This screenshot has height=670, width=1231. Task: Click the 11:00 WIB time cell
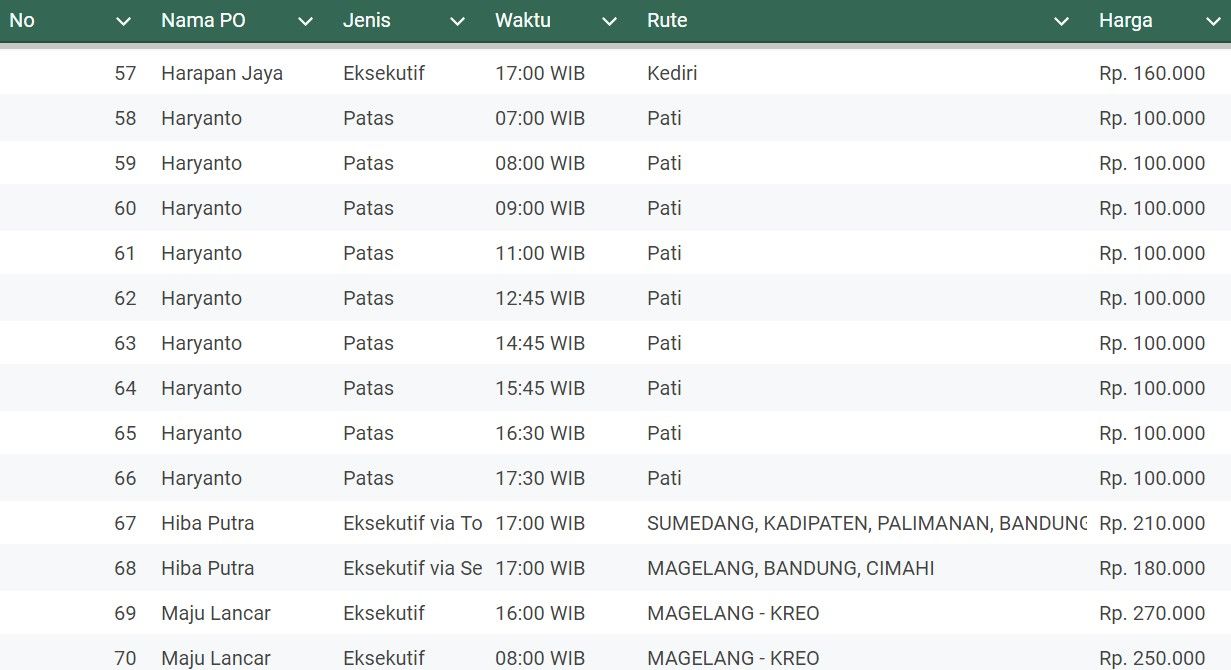[540, 253]
